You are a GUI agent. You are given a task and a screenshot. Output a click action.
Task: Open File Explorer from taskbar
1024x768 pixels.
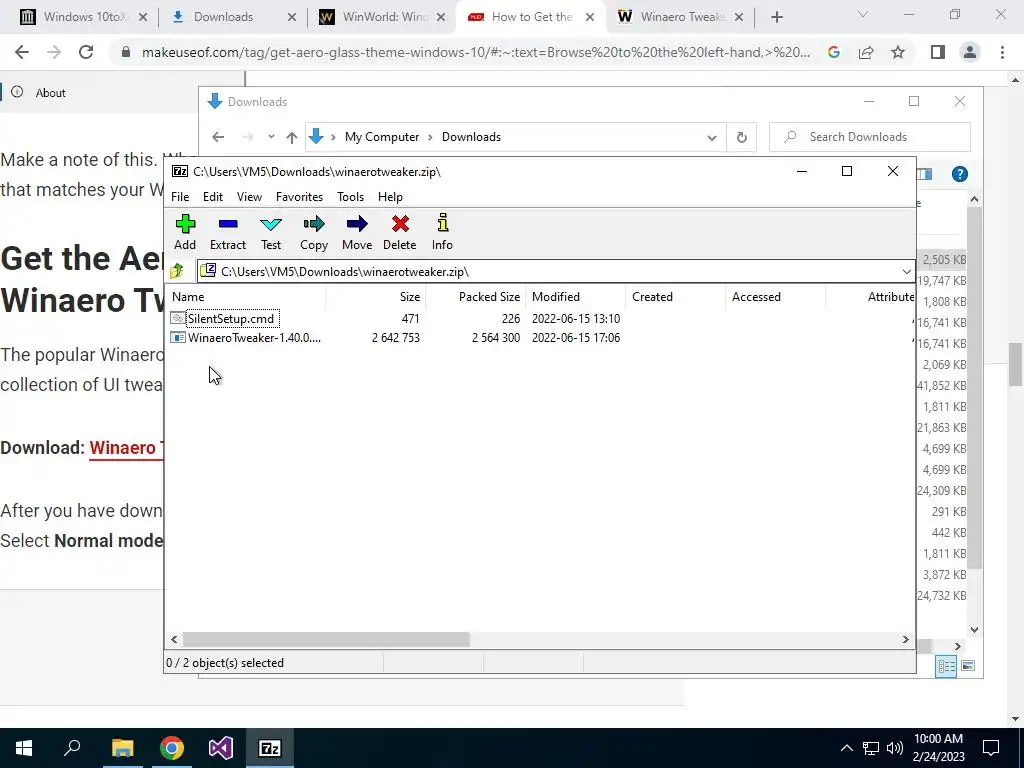pyautogui.click(x=122, y=748)
